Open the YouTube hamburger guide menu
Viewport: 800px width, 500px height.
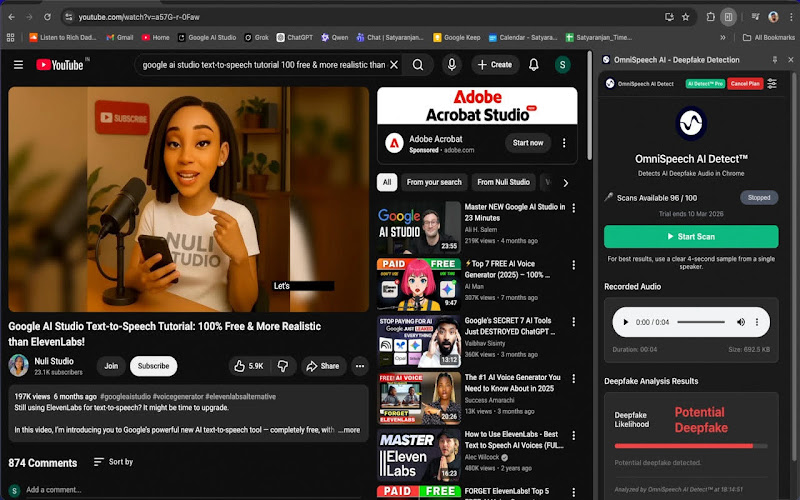pos(18,65)
